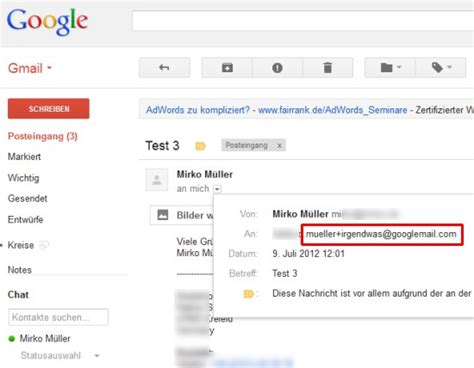Screen dimensions: 474x368
Task: Open Posteingang (3) folder
Action: coord(43,136)
